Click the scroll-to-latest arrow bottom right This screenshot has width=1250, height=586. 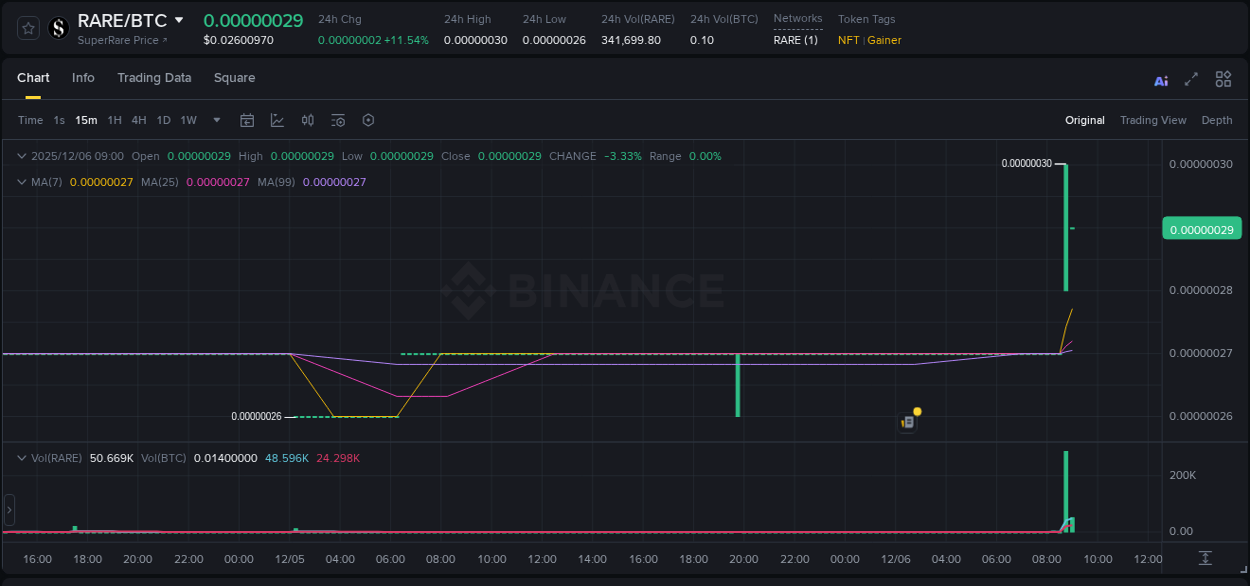coord(1205,560)
